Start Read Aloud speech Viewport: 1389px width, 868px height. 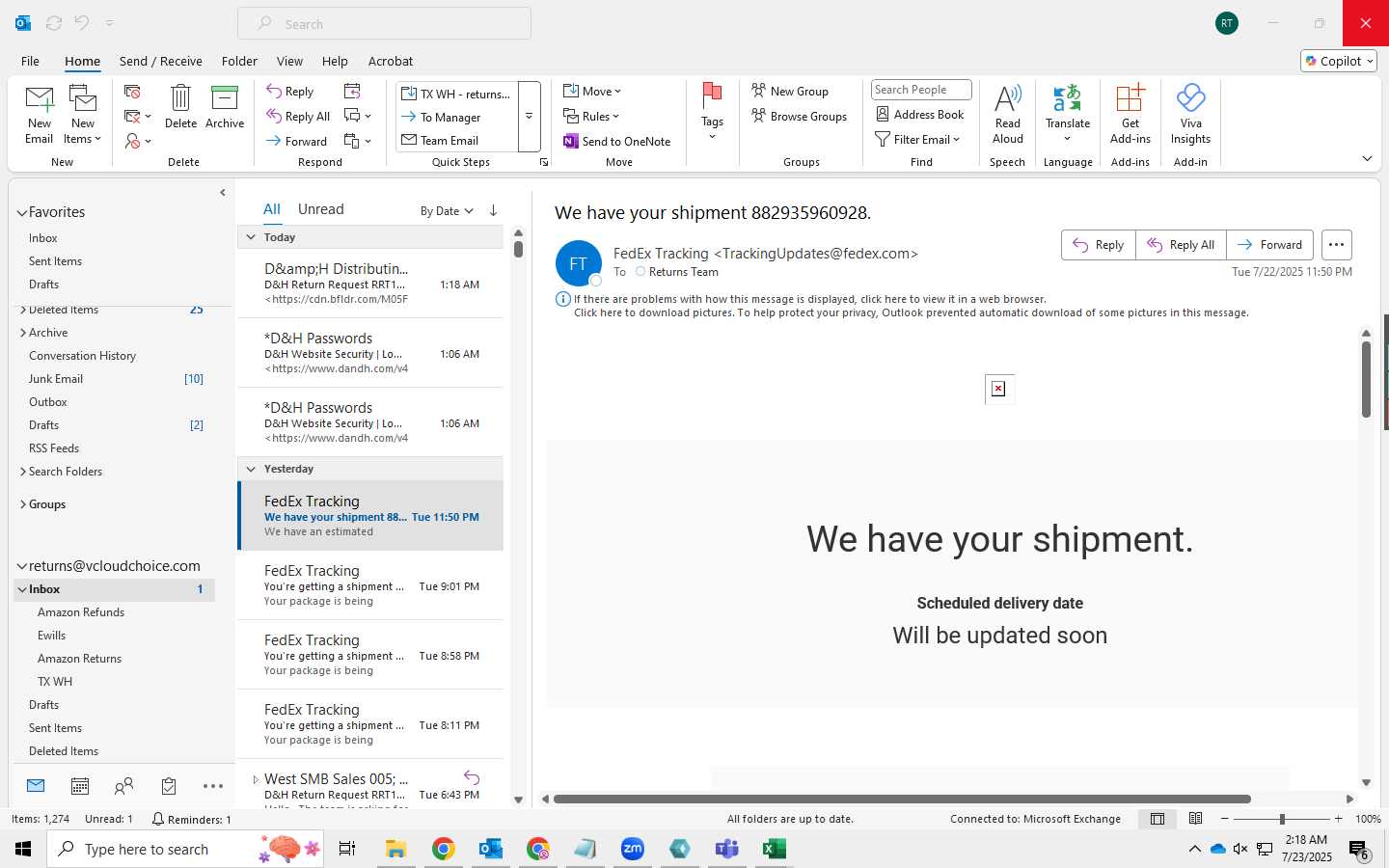1007,115
